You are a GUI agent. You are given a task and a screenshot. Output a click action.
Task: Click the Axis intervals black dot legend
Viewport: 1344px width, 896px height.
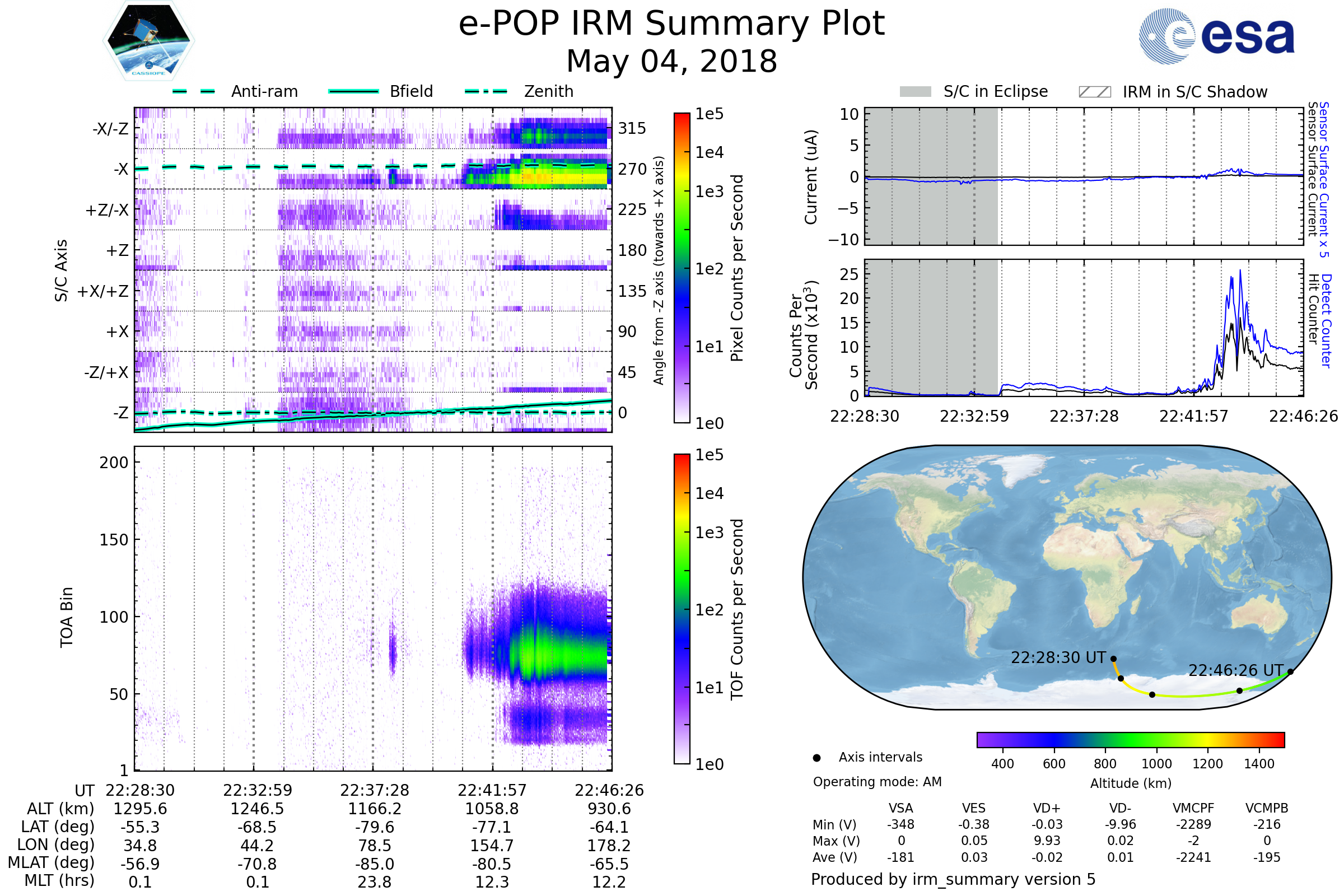pos(816,758)
